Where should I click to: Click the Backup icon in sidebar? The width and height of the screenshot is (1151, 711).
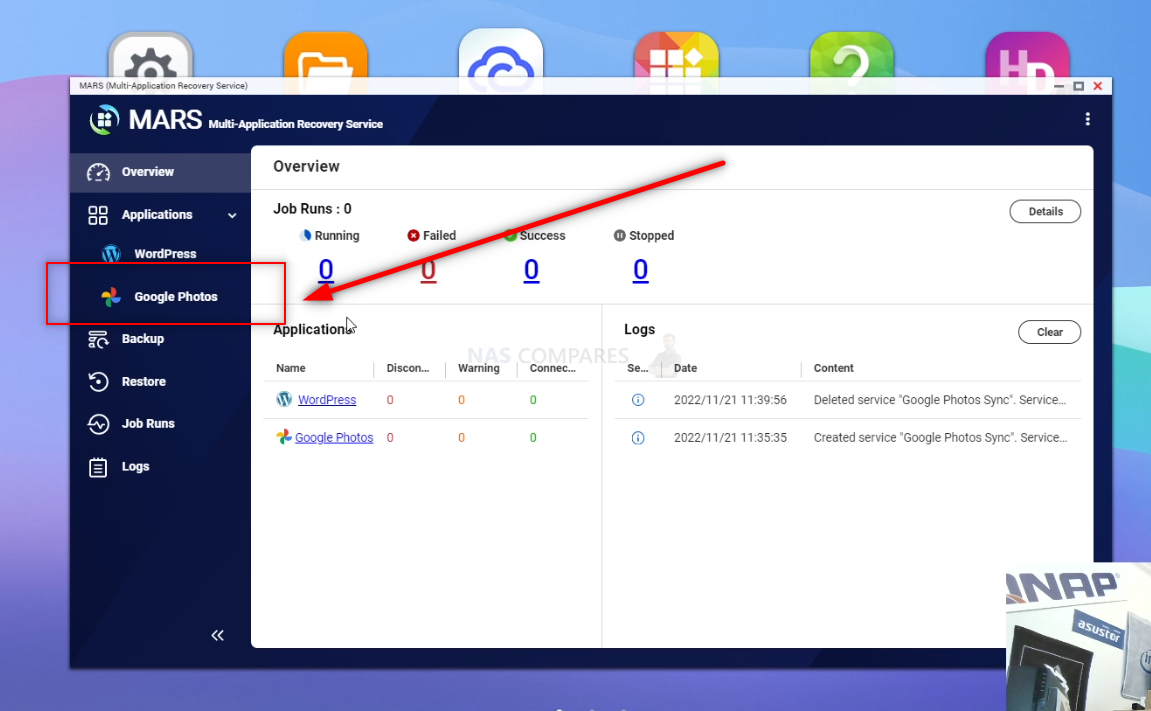98,339
